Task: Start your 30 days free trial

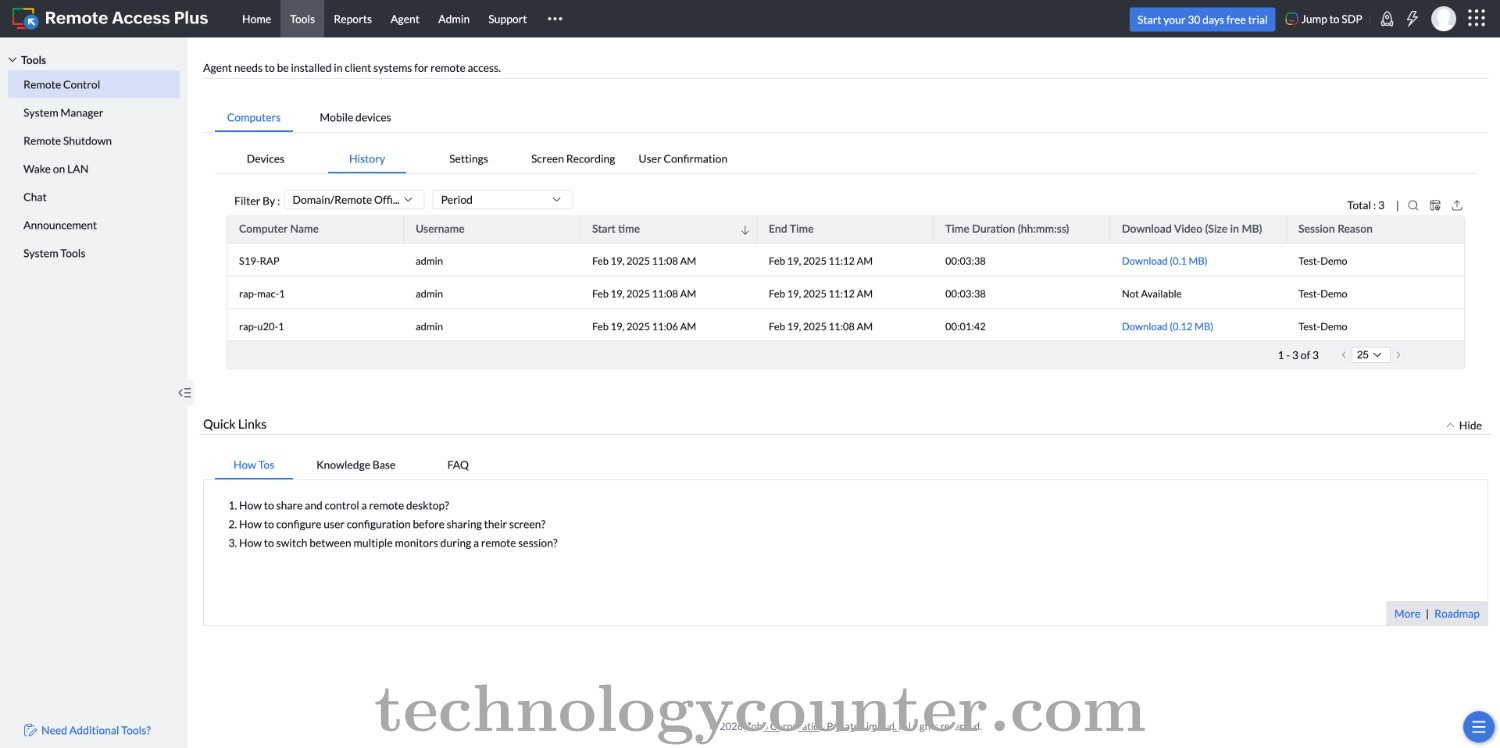Action: click(1202, 19)
